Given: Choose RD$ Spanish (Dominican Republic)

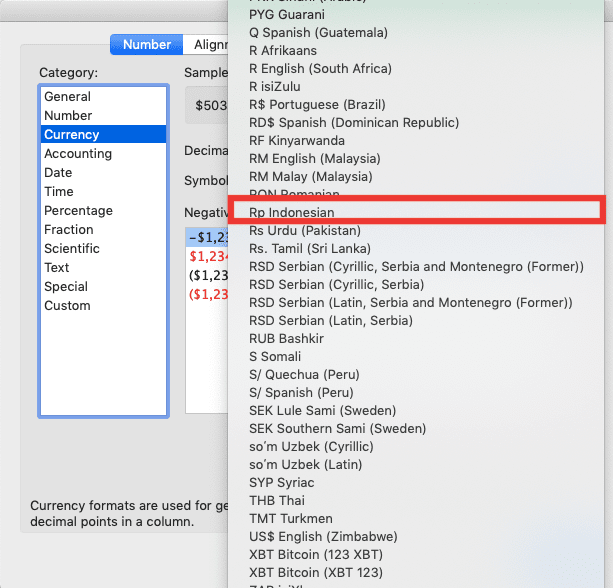Looking at the screenshot, I should [416, 122].
